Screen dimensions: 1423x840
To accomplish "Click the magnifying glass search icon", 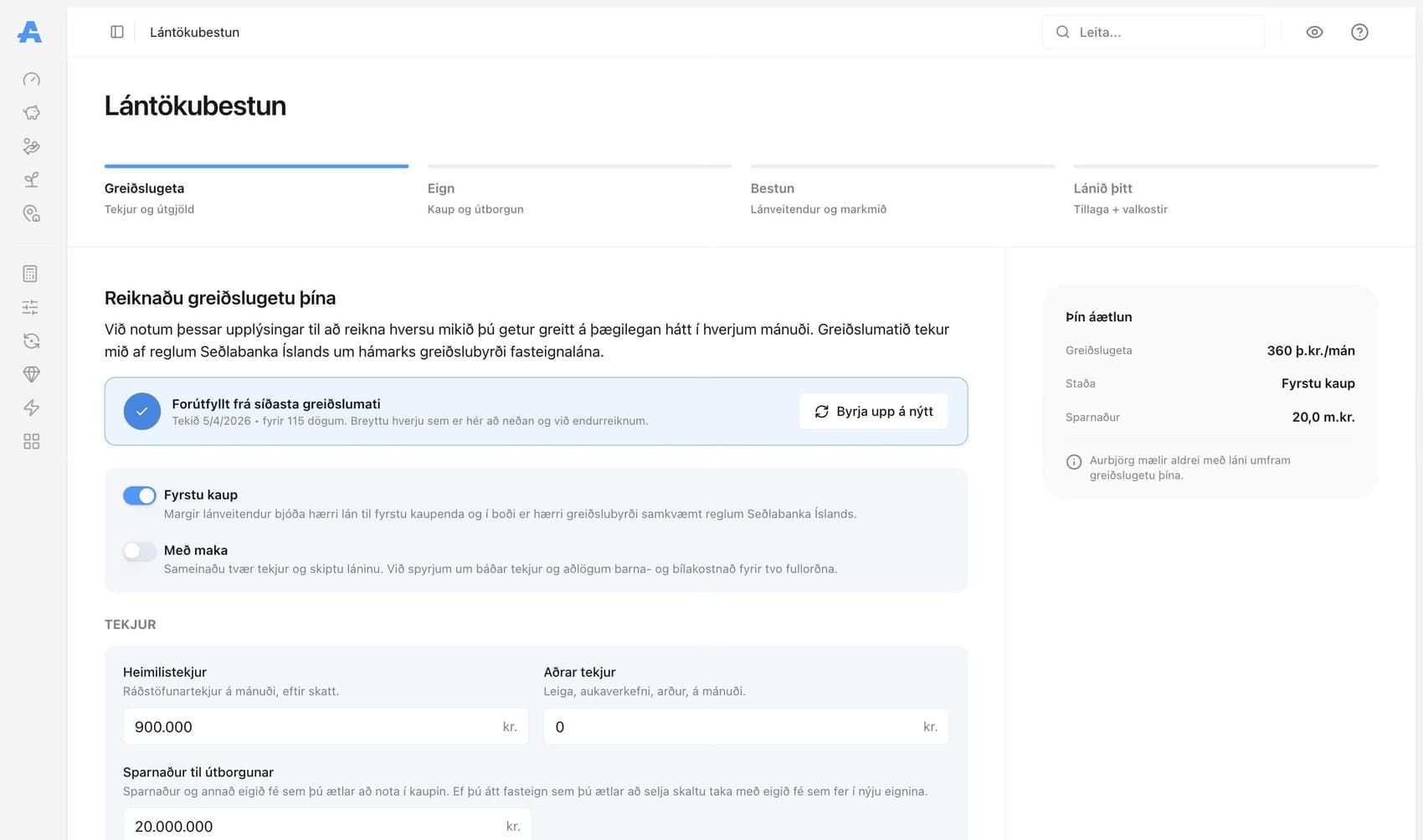I will click(x=1062, y=32).
